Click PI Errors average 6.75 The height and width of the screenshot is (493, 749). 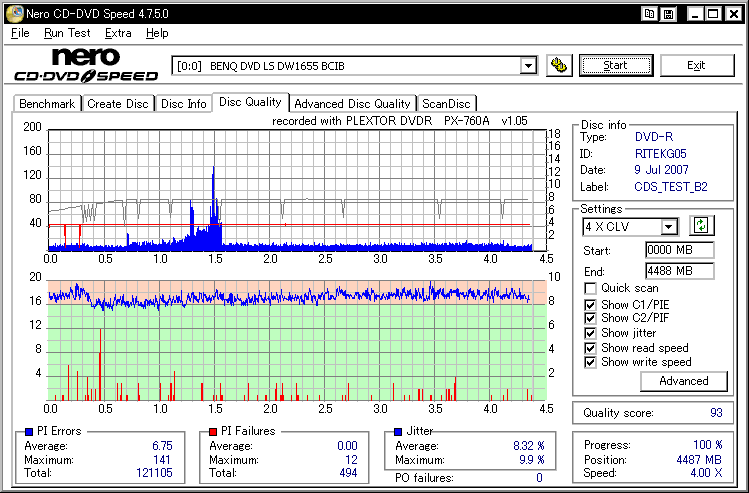click(162, 446)
